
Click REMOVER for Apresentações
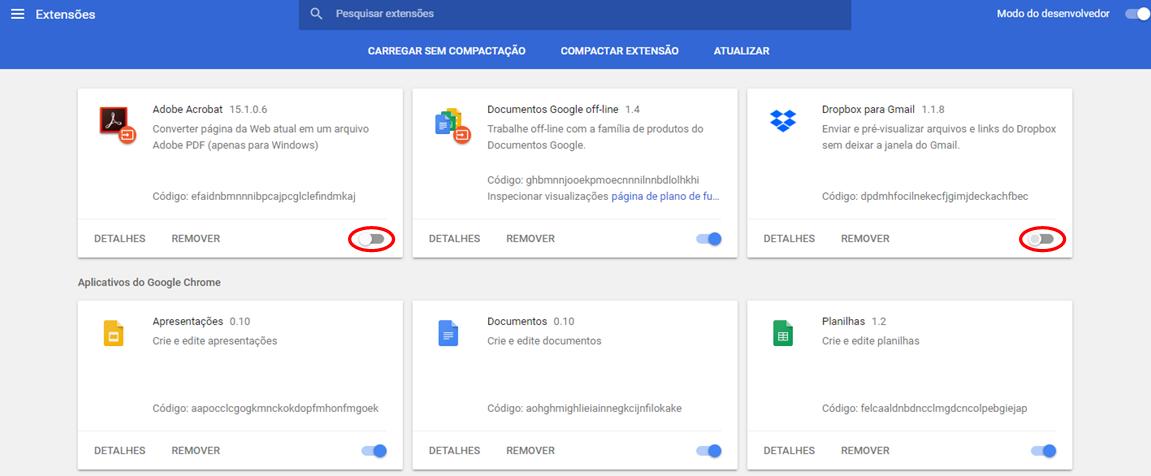click(196, 451)
